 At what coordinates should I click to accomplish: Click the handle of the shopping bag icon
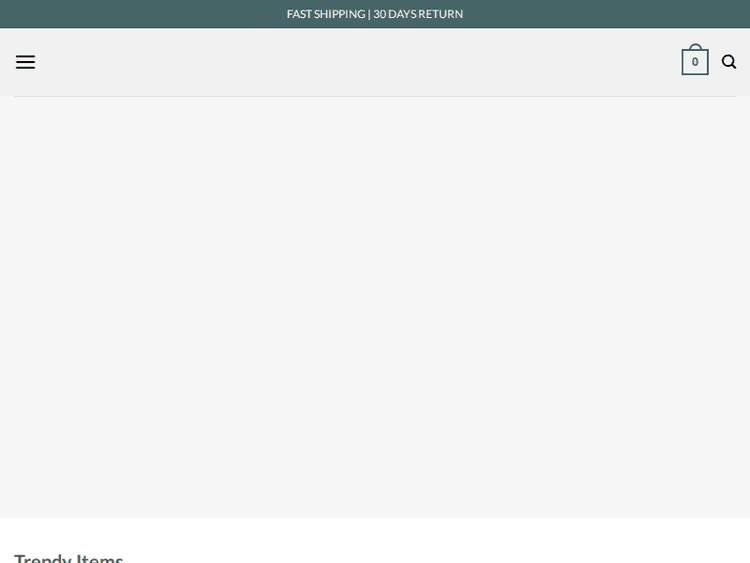pyautogui.click(x=695, y=47)
